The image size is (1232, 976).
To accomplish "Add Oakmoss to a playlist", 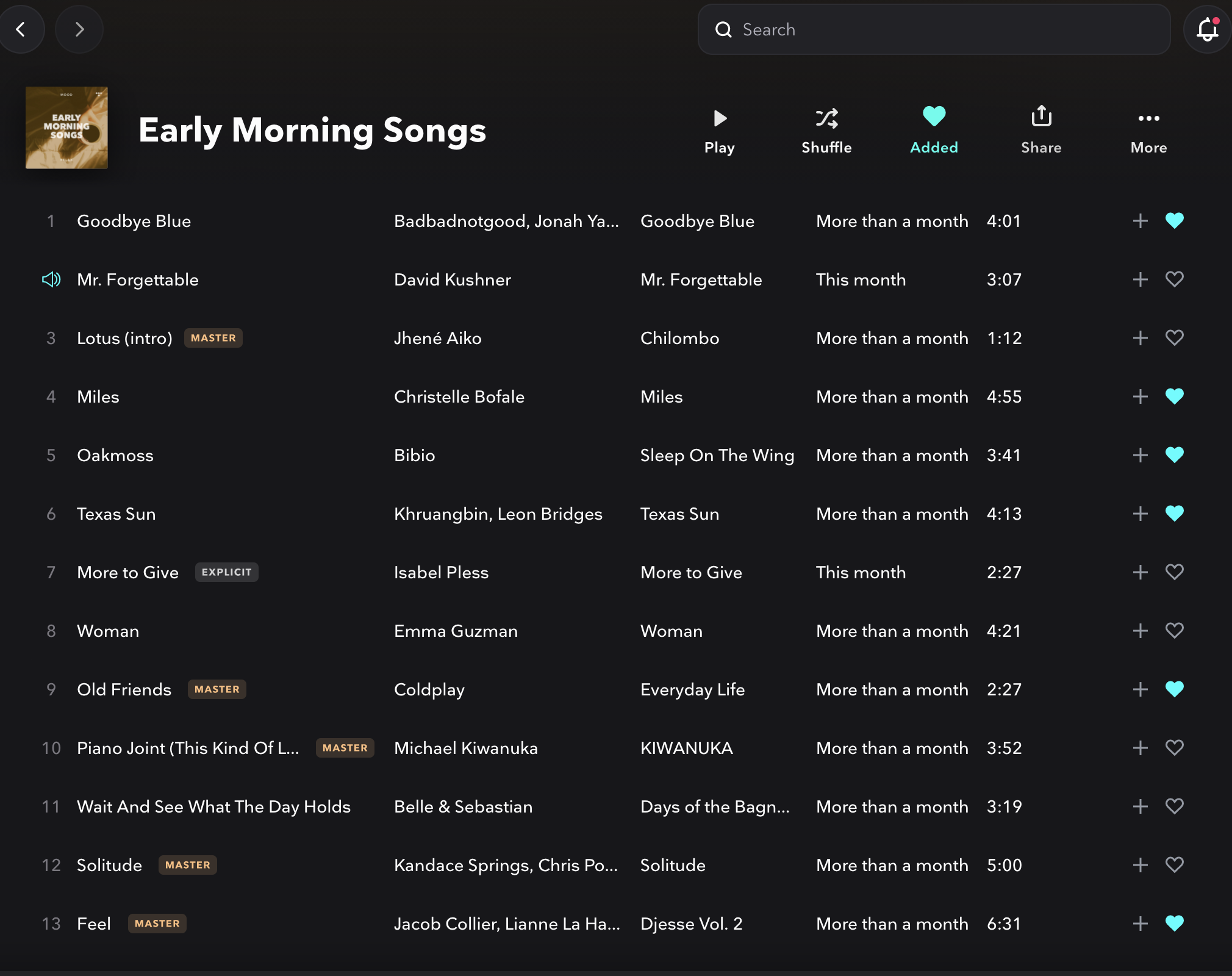I will tap(1140, 455).
